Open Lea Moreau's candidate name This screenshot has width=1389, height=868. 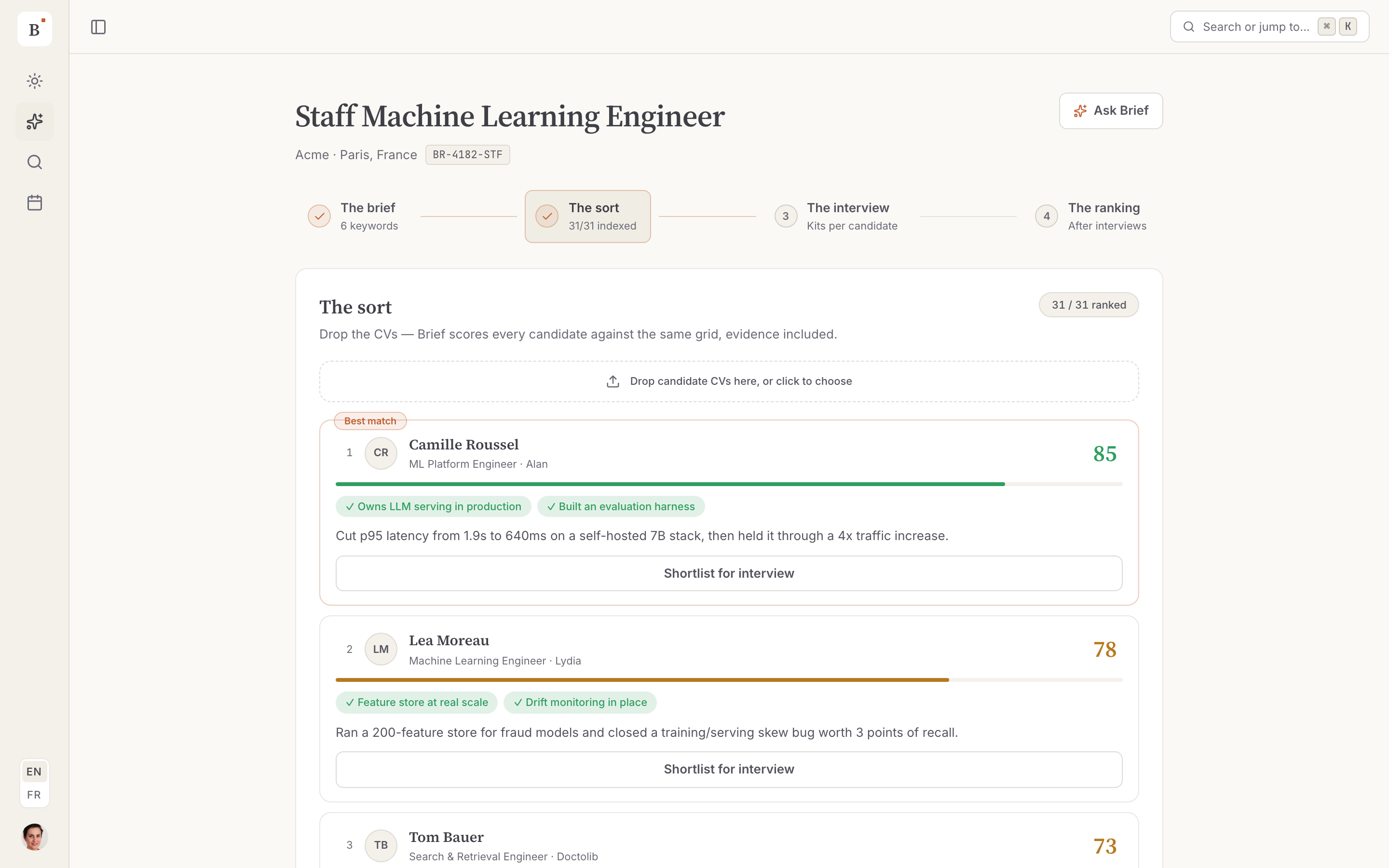[x=449, y=641]
